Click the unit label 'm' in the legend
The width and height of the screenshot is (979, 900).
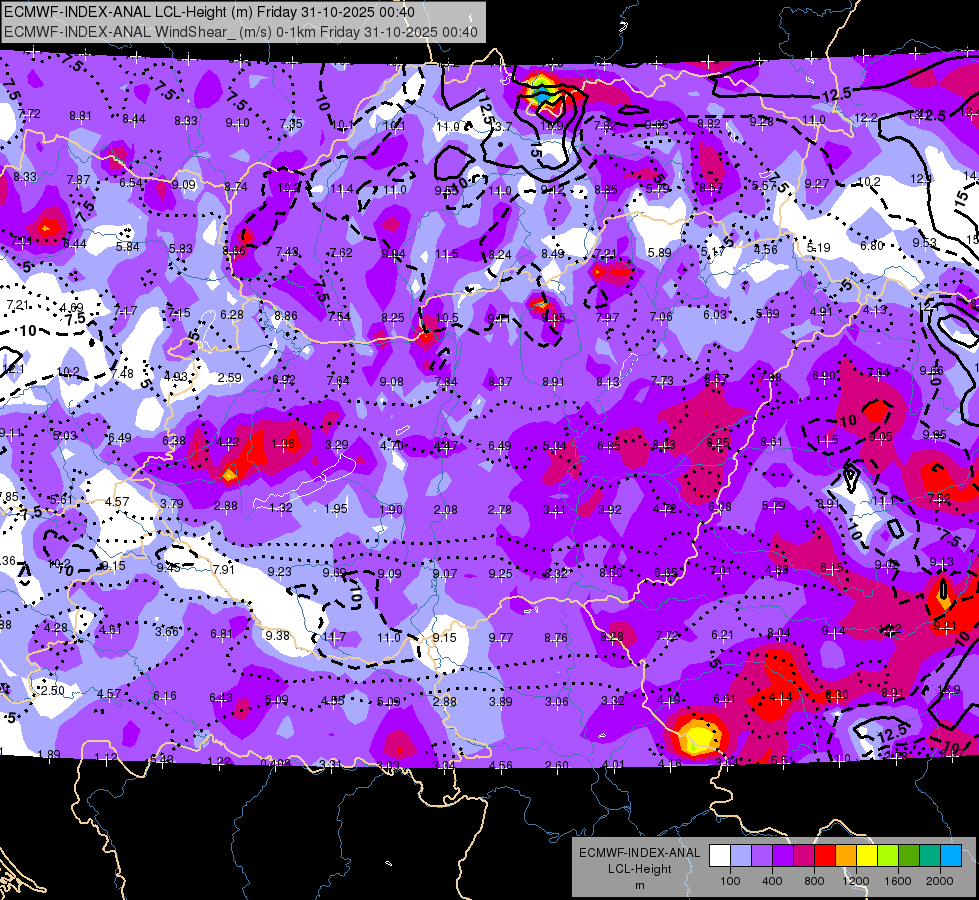tap(639, 885)
